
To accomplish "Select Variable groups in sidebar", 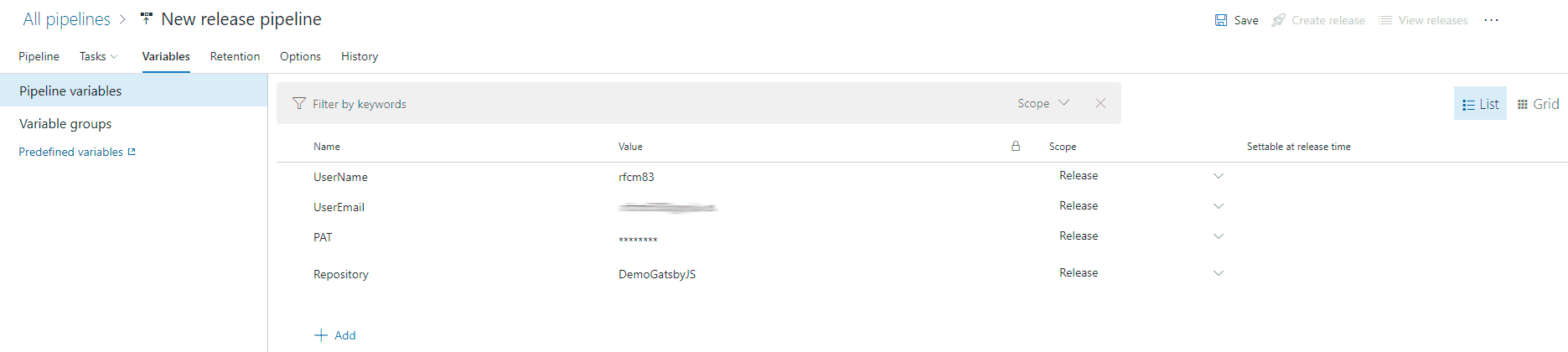I will pyautogui.click(x=65, y=123).
